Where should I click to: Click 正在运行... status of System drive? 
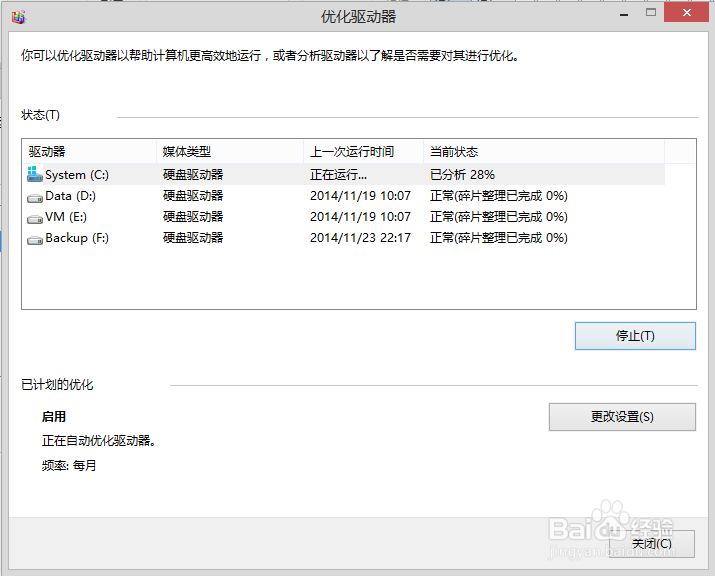pos(338,175)
